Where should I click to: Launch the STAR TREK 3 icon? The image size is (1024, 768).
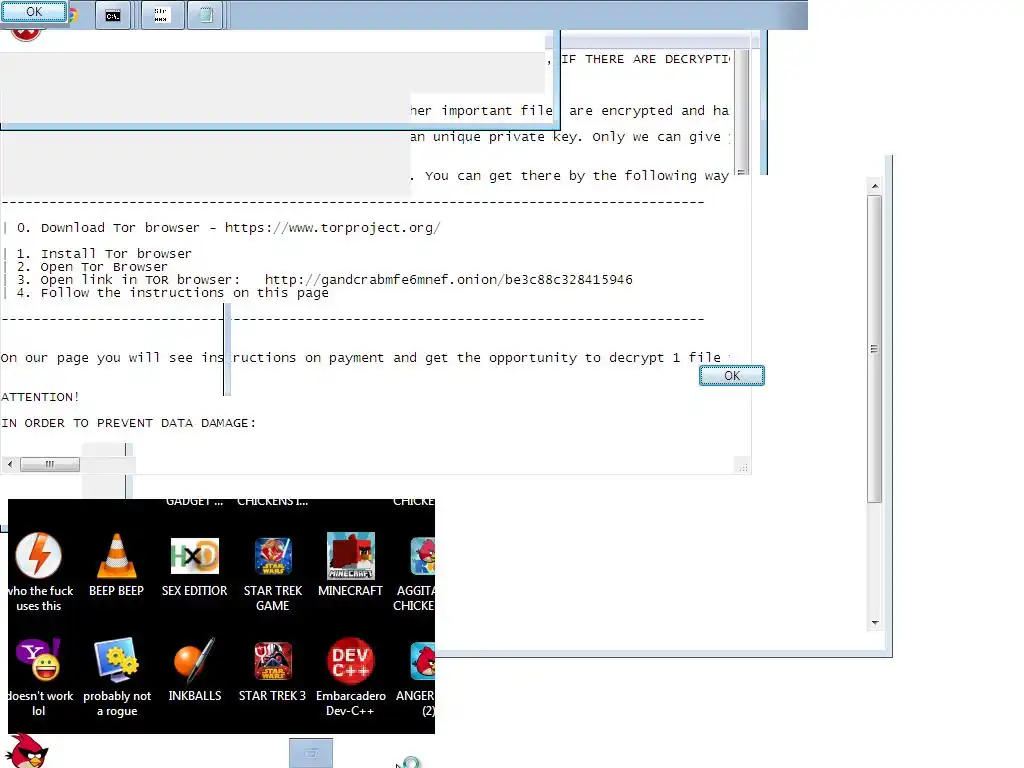pos(272,669)
